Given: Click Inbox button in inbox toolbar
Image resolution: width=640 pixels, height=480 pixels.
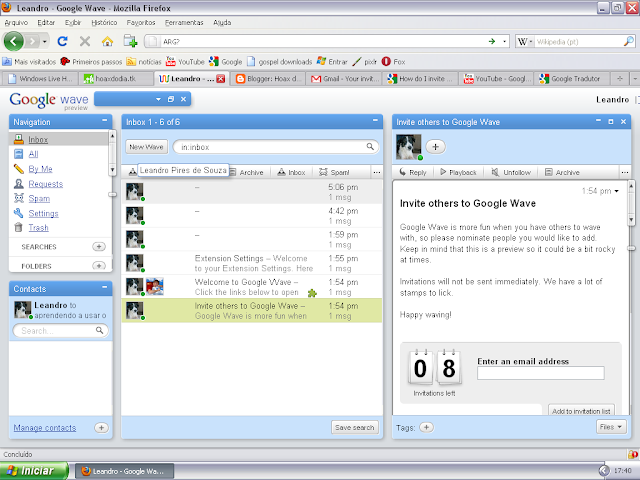Looking at the screenshot, I should [291, 172].
